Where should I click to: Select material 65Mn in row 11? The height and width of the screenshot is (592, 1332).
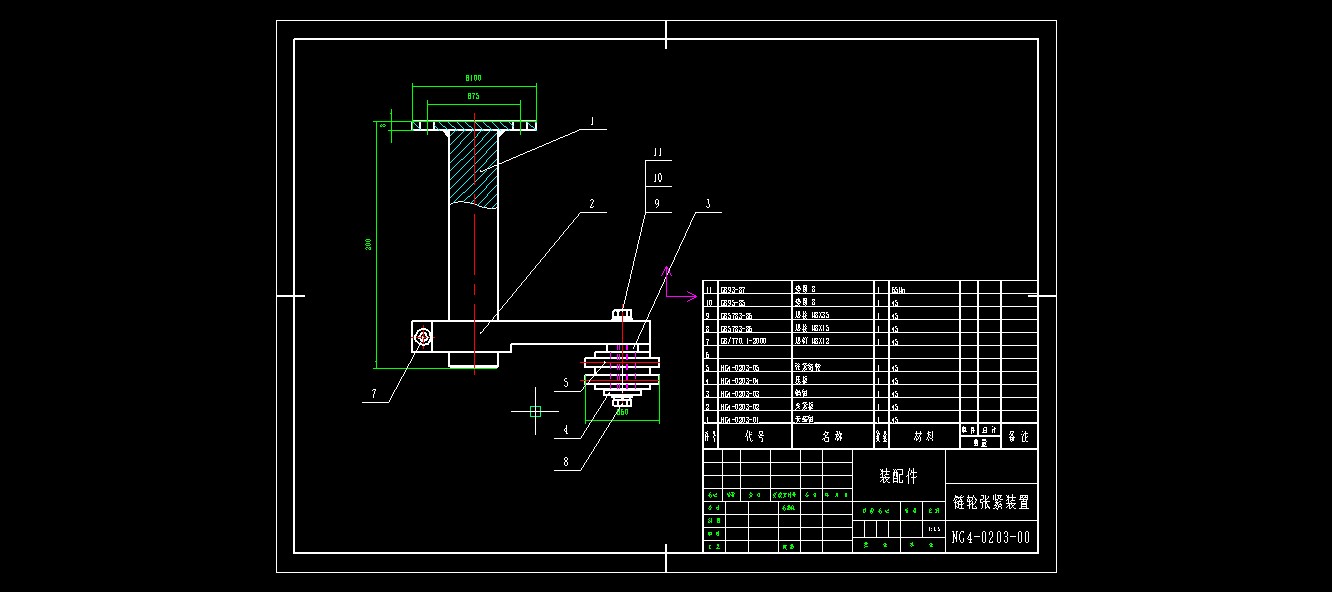(x=898, y=289)
